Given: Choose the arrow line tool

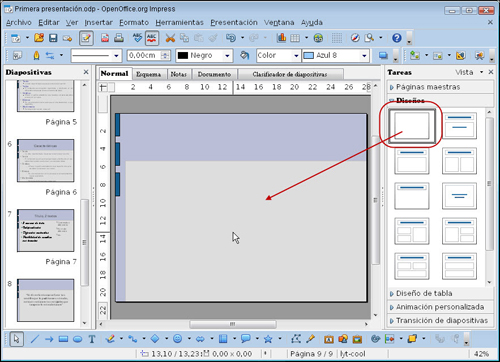Looking at the screenshot, I should pos(49,339).
